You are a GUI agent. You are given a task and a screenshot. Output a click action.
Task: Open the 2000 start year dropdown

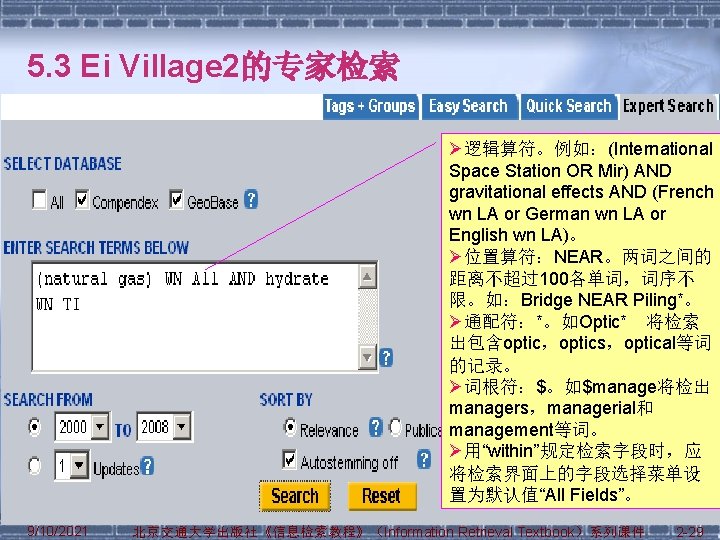(x=82, y=427)
